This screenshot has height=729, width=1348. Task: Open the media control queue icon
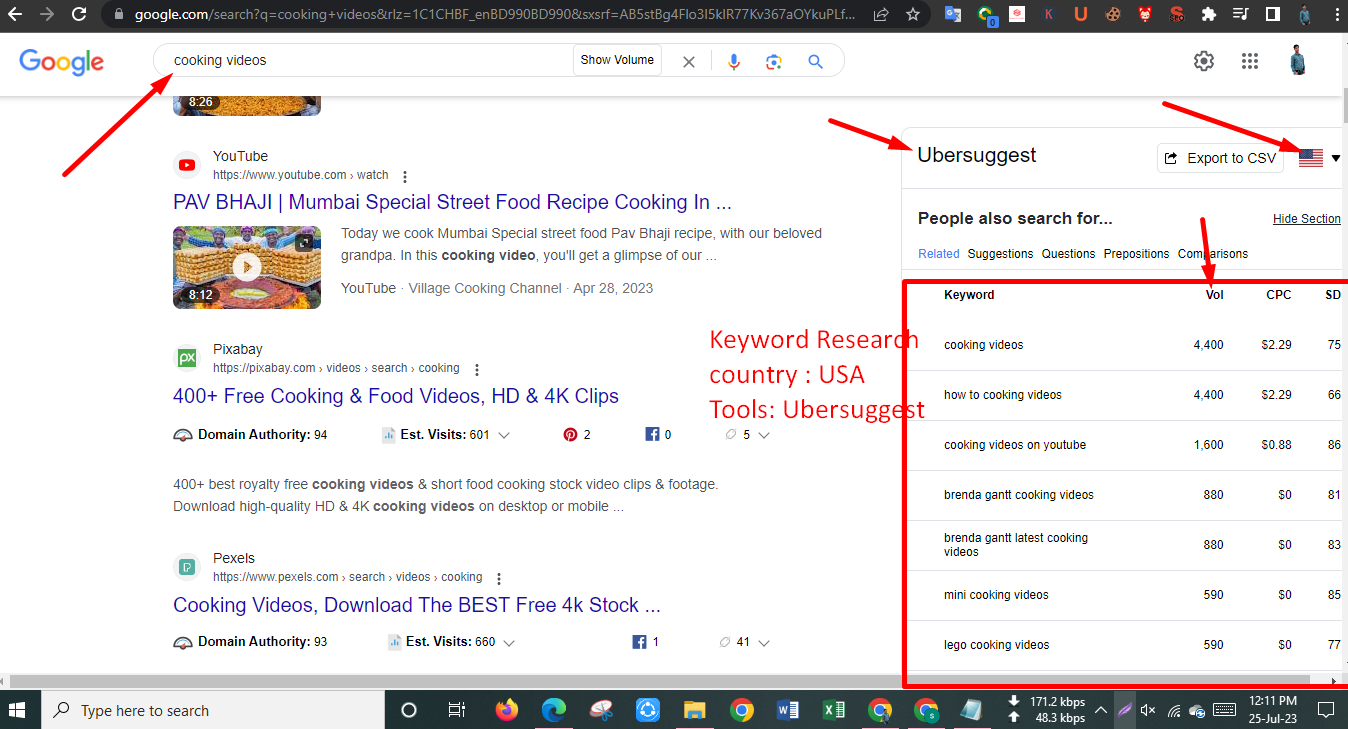[x=1240, y=15]
